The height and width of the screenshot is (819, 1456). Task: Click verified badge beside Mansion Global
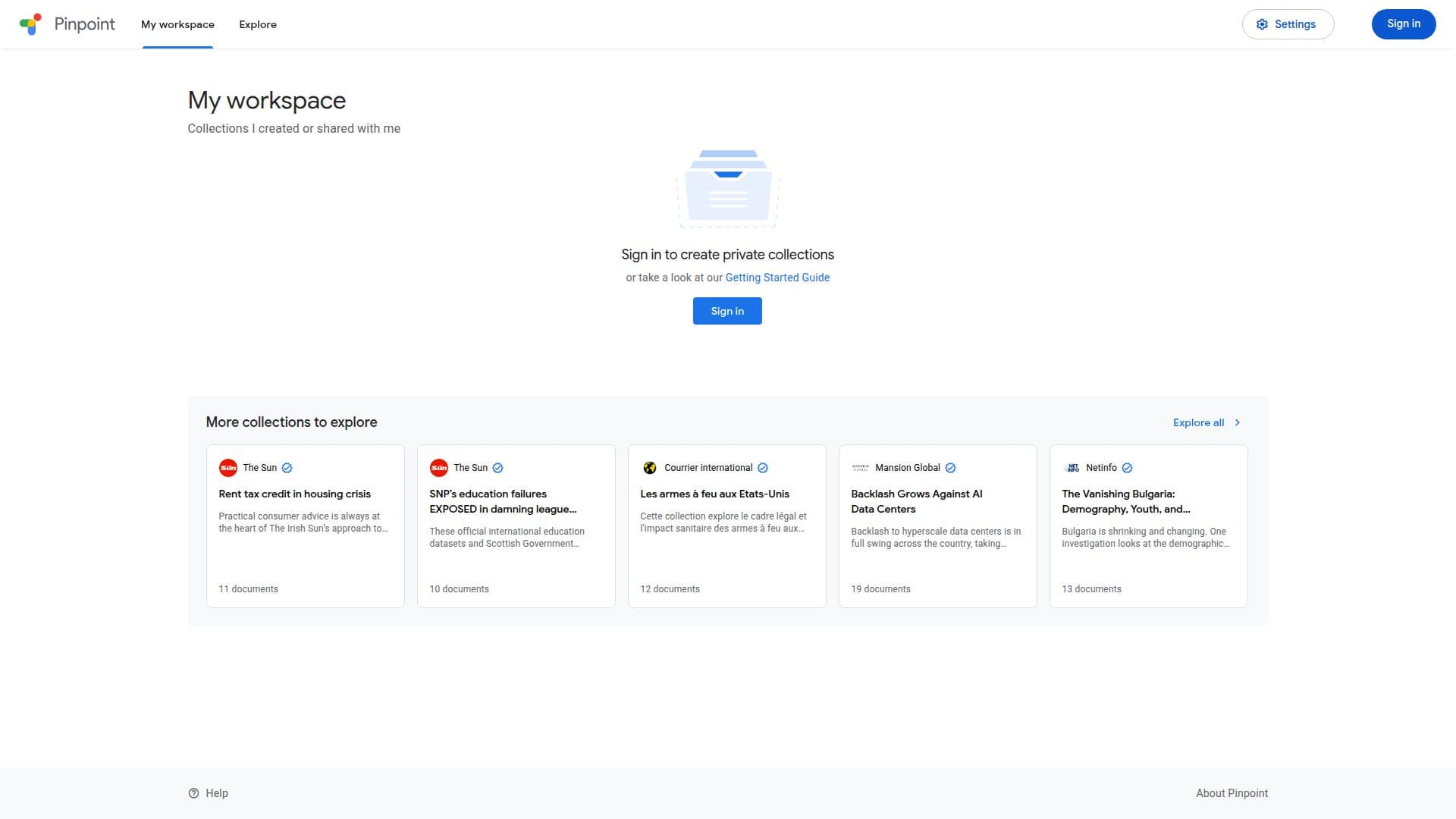click(950, 468)
